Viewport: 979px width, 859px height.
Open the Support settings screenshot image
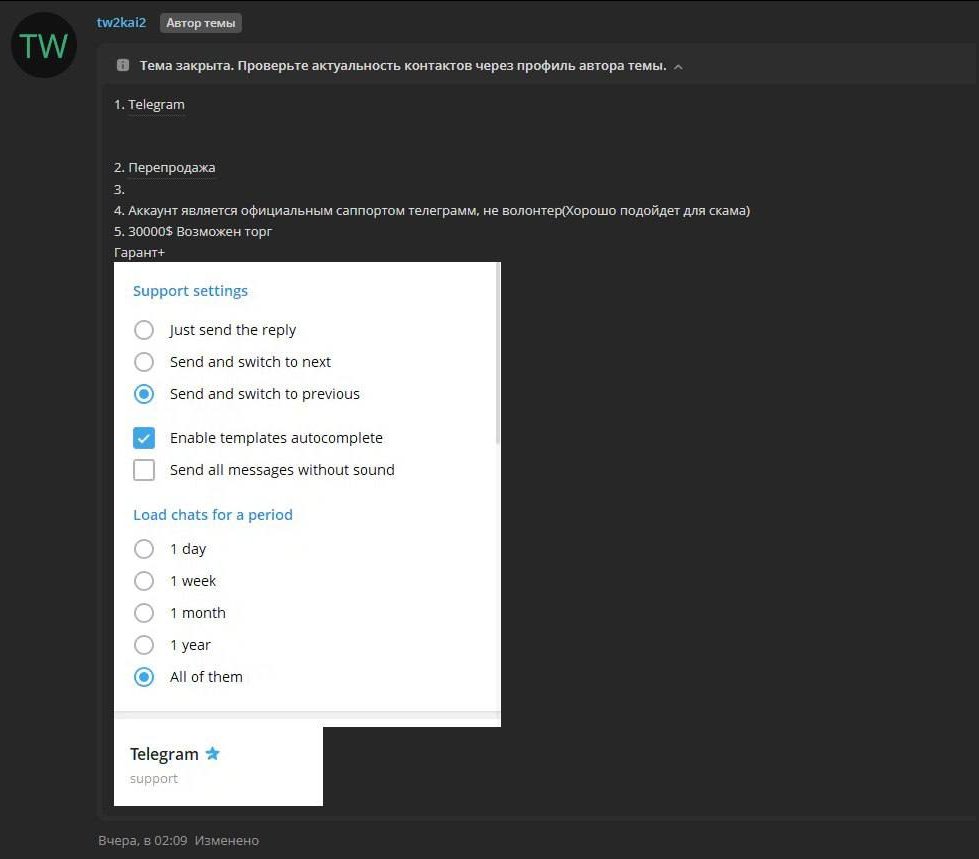(307, 494)
